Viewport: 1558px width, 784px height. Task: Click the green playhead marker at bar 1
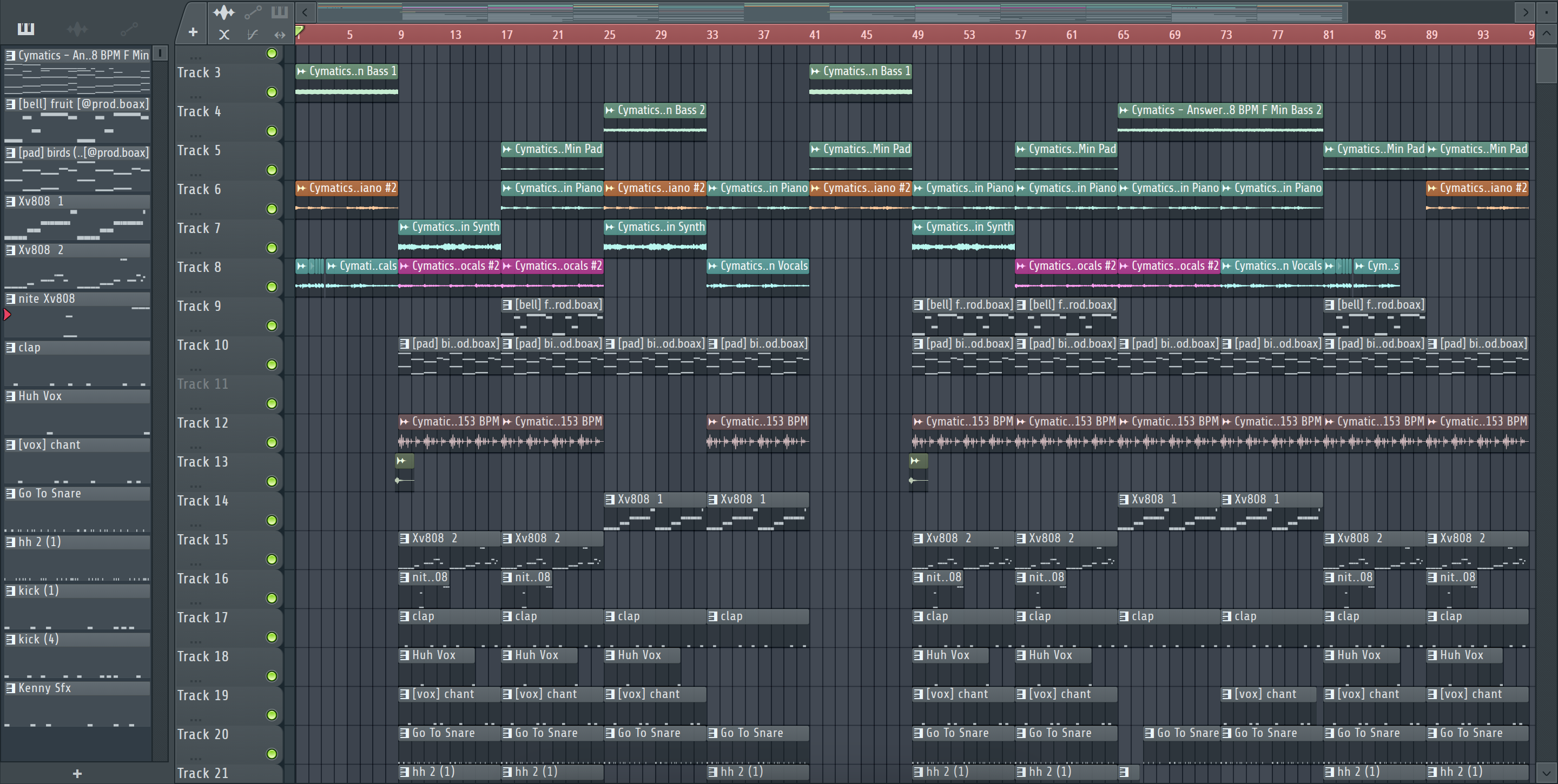coord(299,31)
